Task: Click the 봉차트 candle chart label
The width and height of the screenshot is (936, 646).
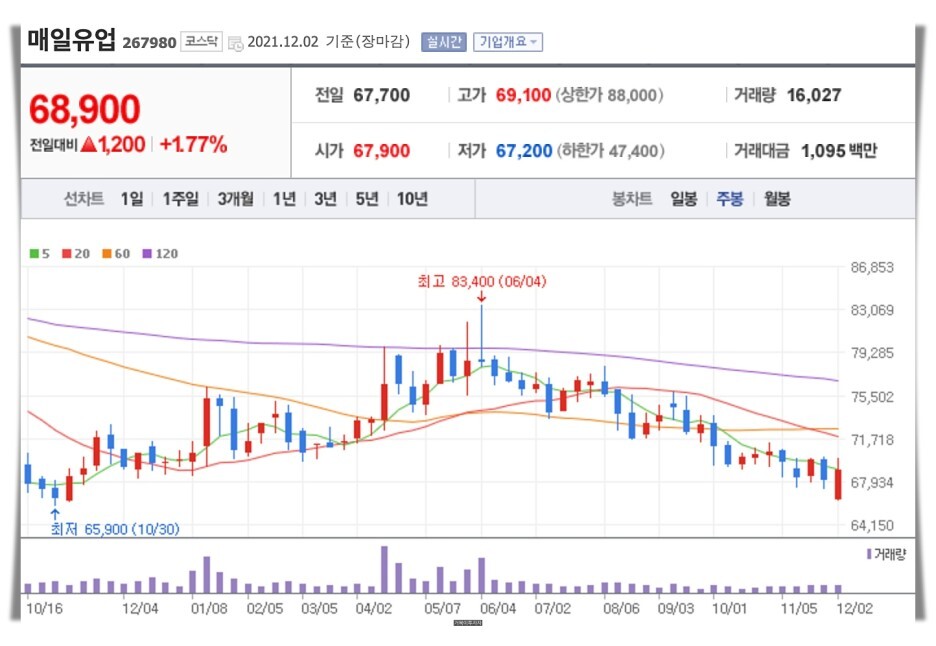Action: [x=632, y=199]
